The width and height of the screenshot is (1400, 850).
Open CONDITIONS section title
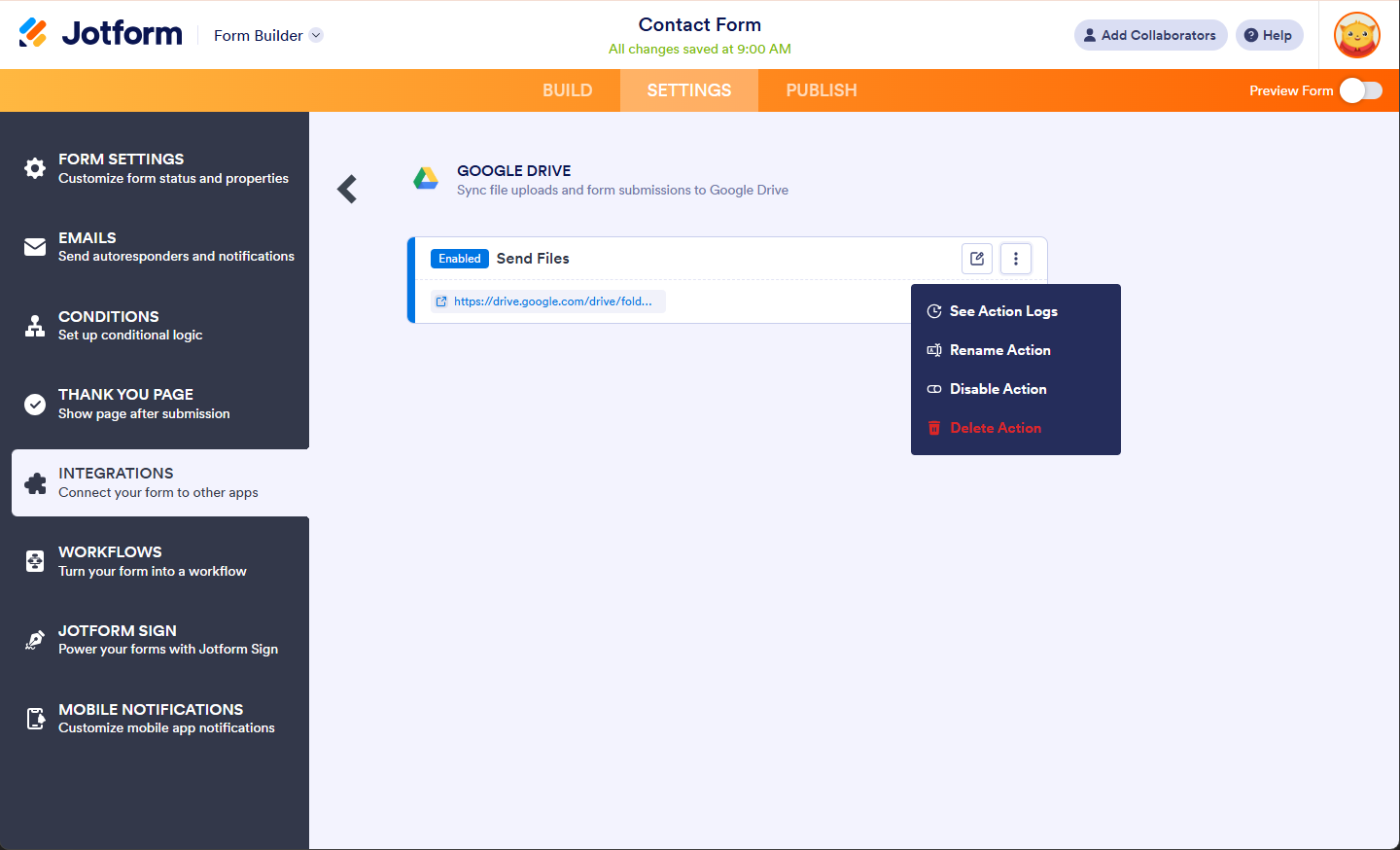tap(109, 317)
